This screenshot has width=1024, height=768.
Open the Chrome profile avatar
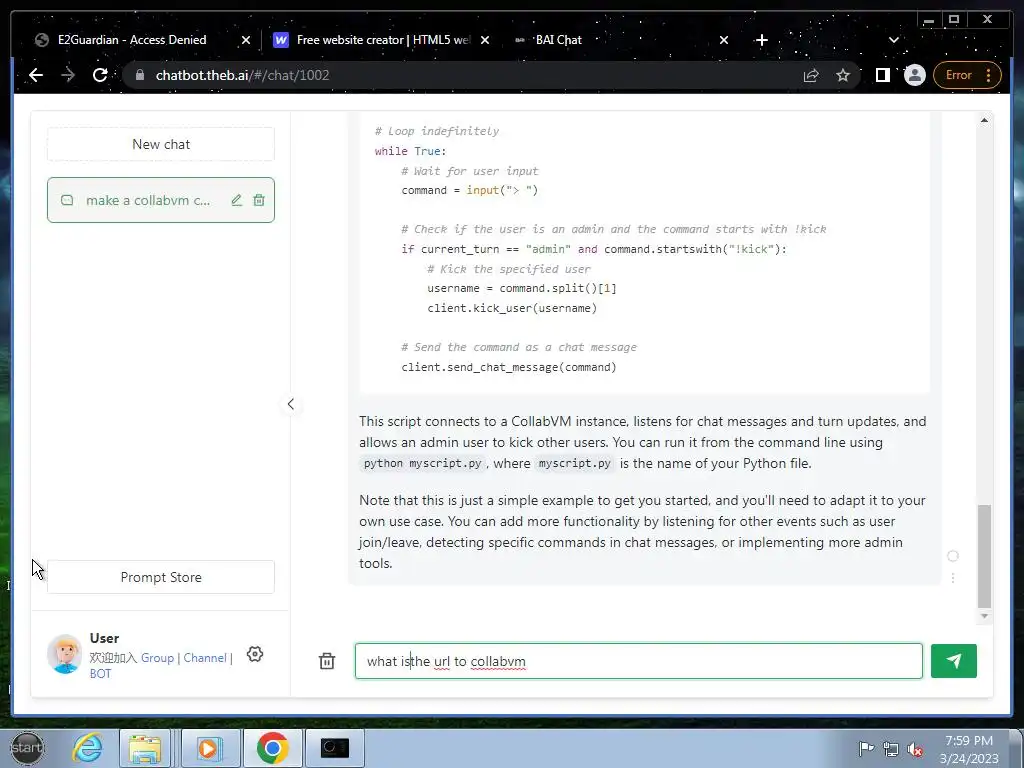pyautogui.click(x=915, y=75)
